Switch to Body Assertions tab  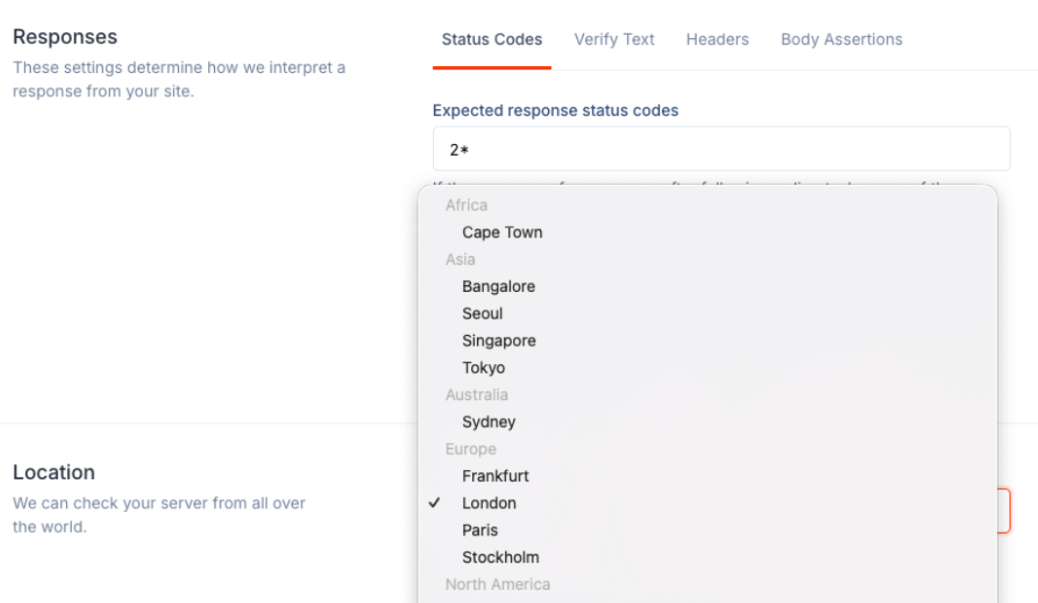coord(841,40)
